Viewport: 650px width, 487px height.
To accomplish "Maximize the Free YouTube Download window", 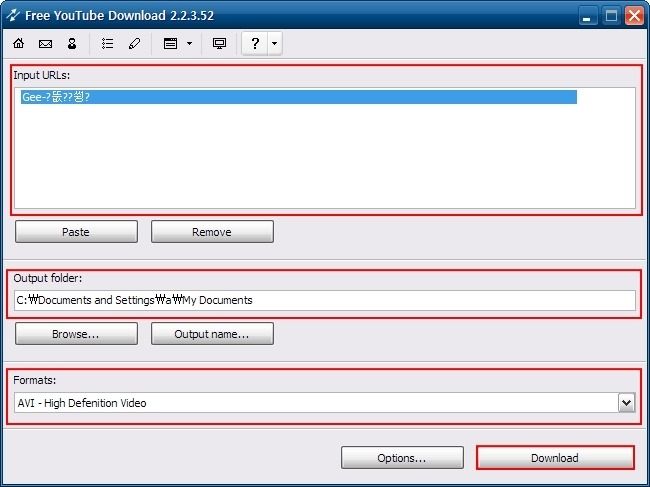I will point(611,16).
